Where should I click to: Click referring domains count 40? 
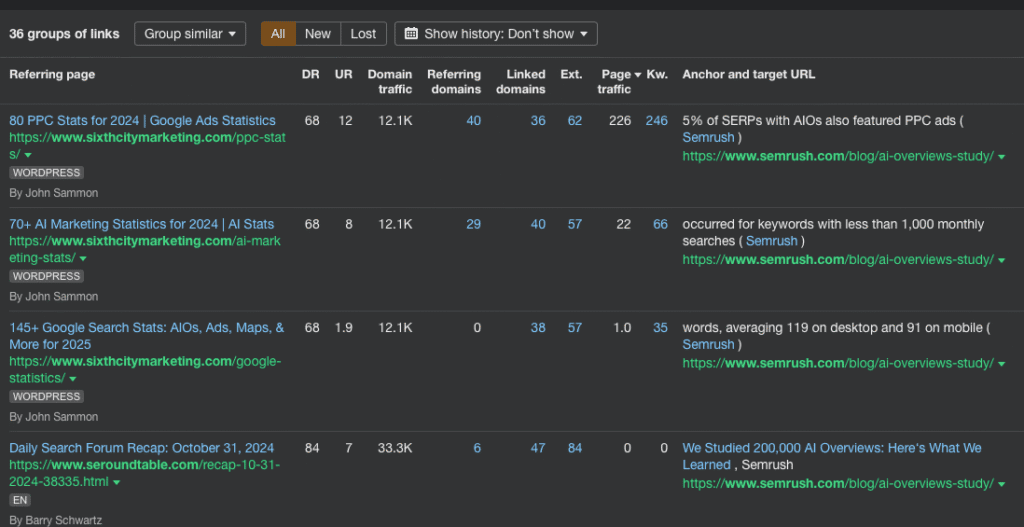(473, 121)
